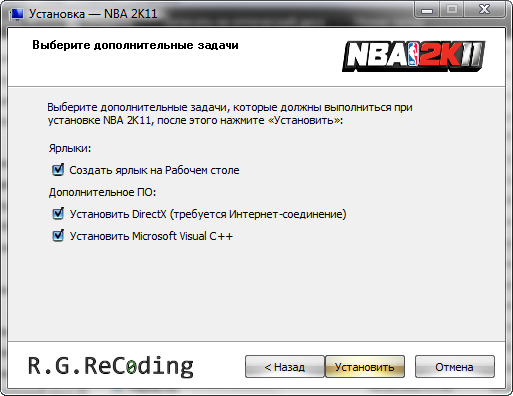Go back with the Назад button
This screenshot has width=513, height=396.
point(285,367)
